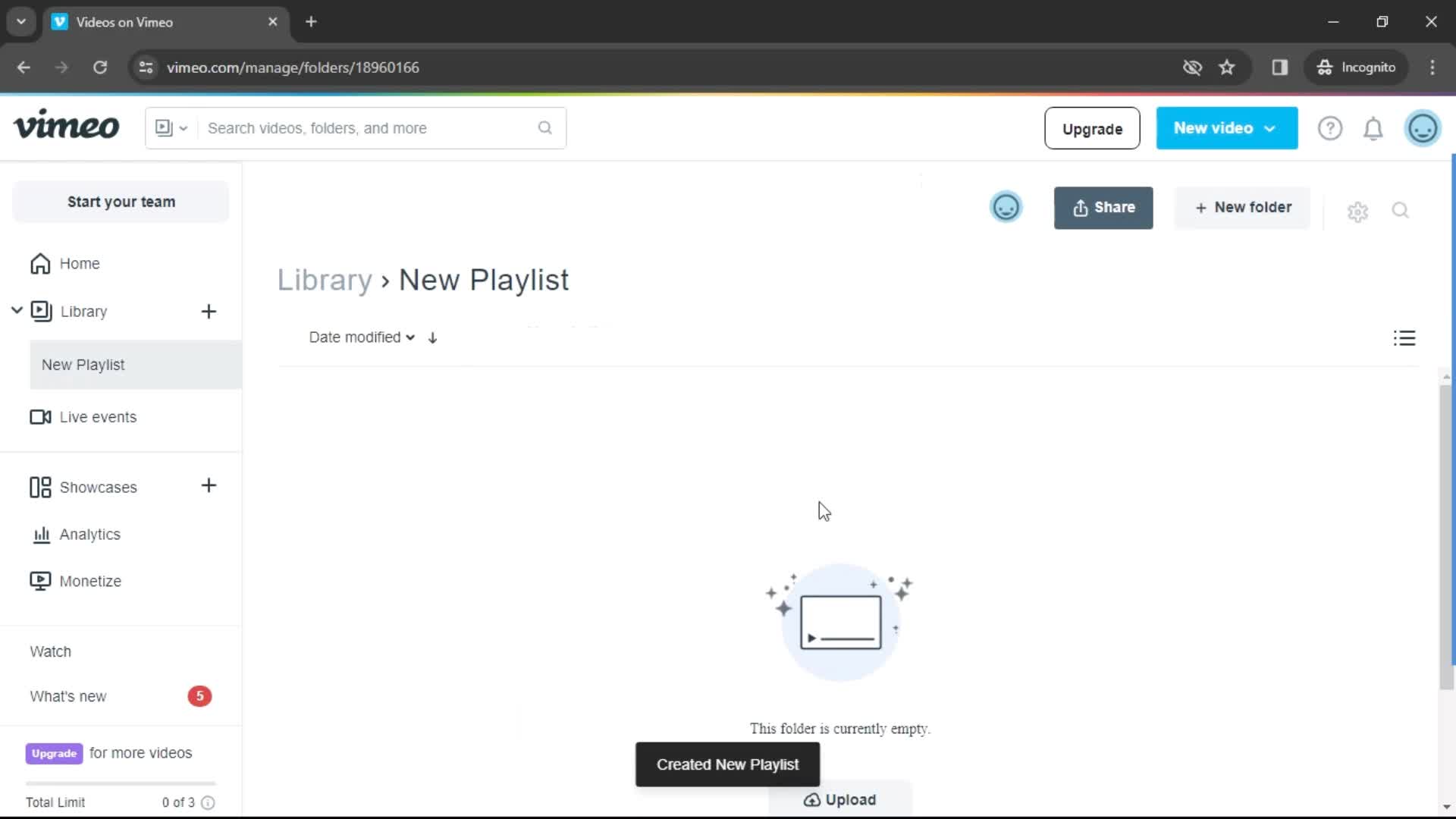Click the Incognito indicator
The image size is (1456, 819).
[x=1356, y=67]
